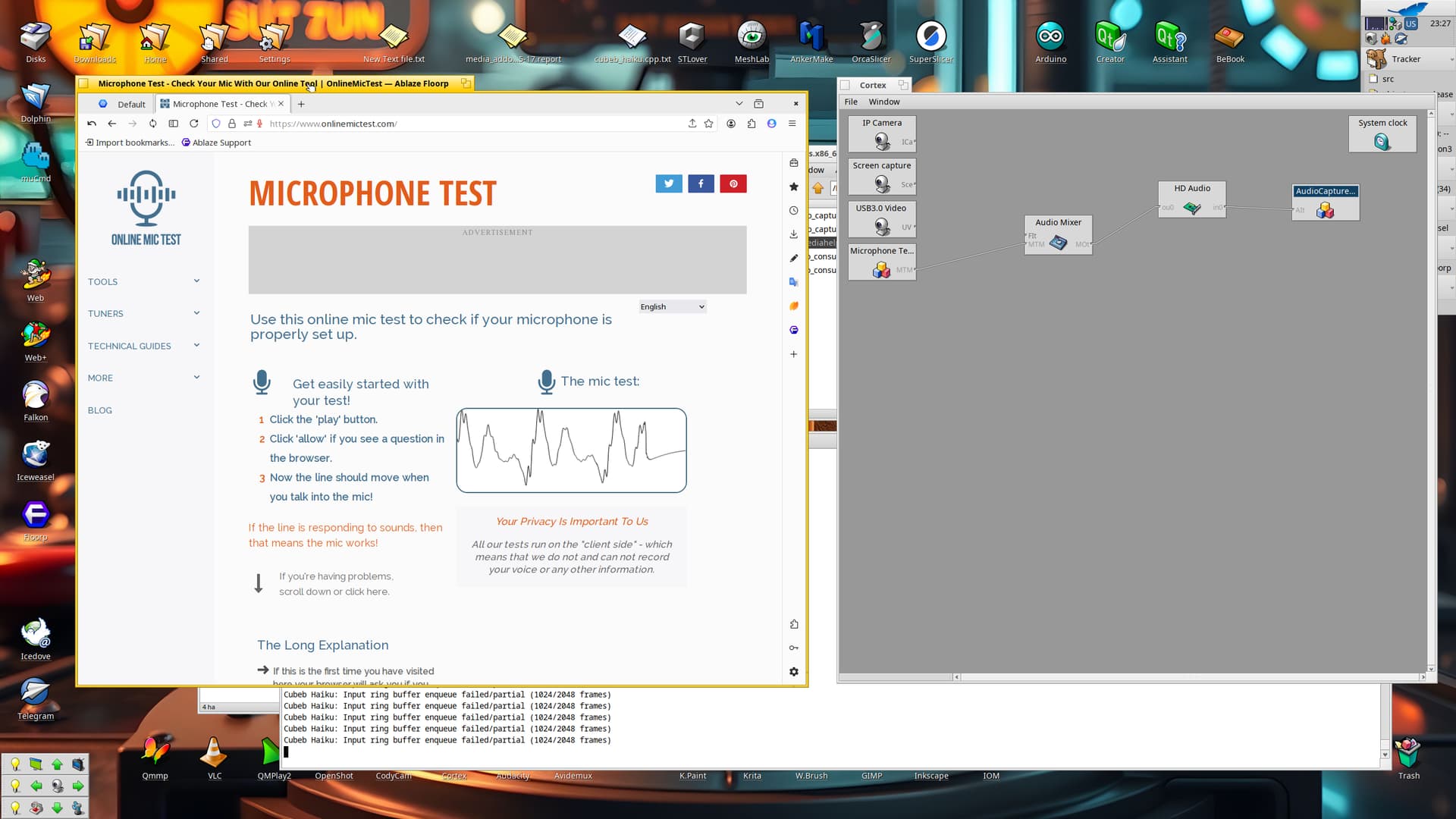Viewport: 1456px width, 819px height.
Task: Open the Telegram desktop icon
Action: (36, 699)
